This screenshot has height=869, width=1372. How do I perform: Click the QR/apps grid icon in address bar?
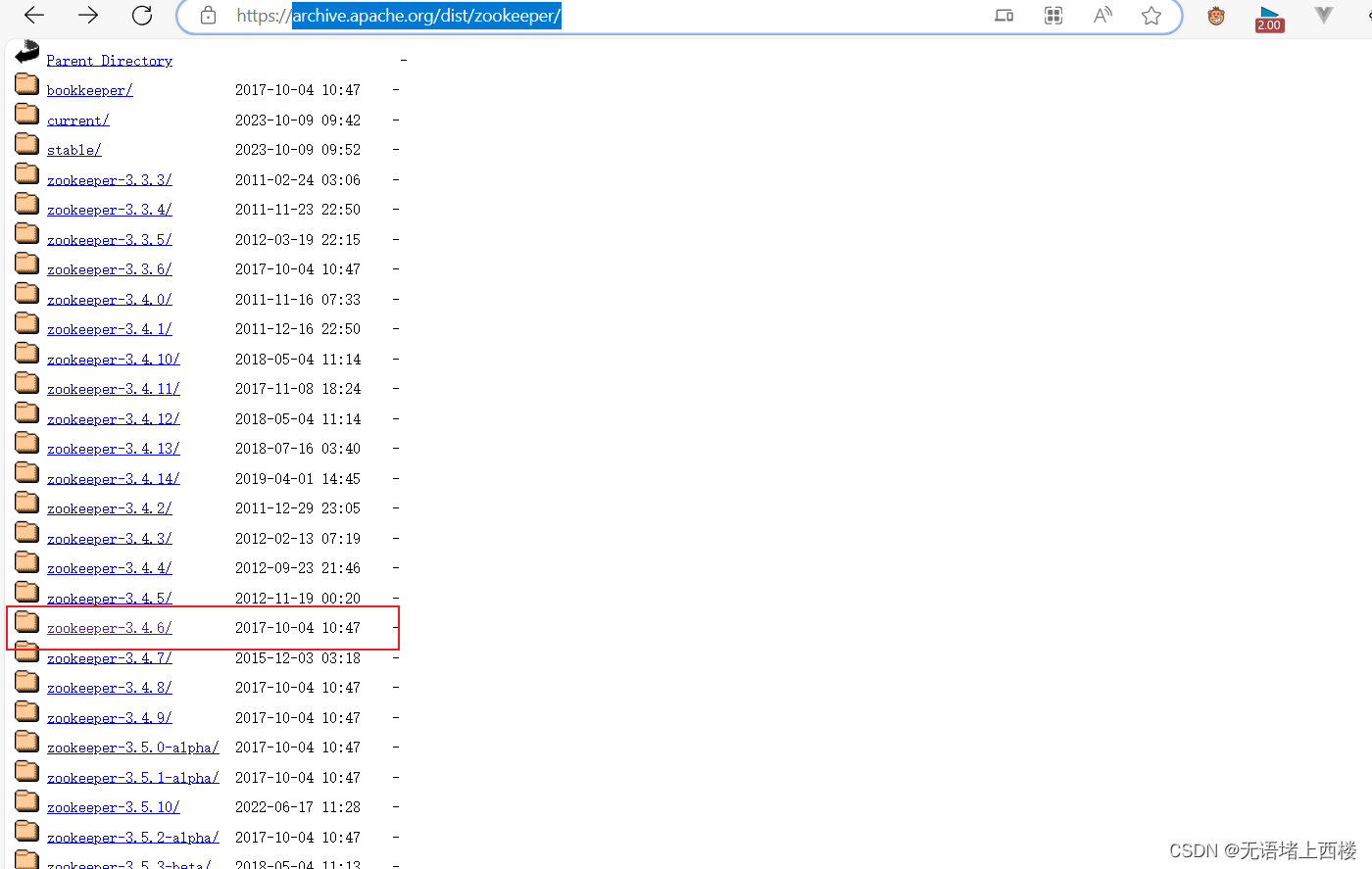[1053, 15]
